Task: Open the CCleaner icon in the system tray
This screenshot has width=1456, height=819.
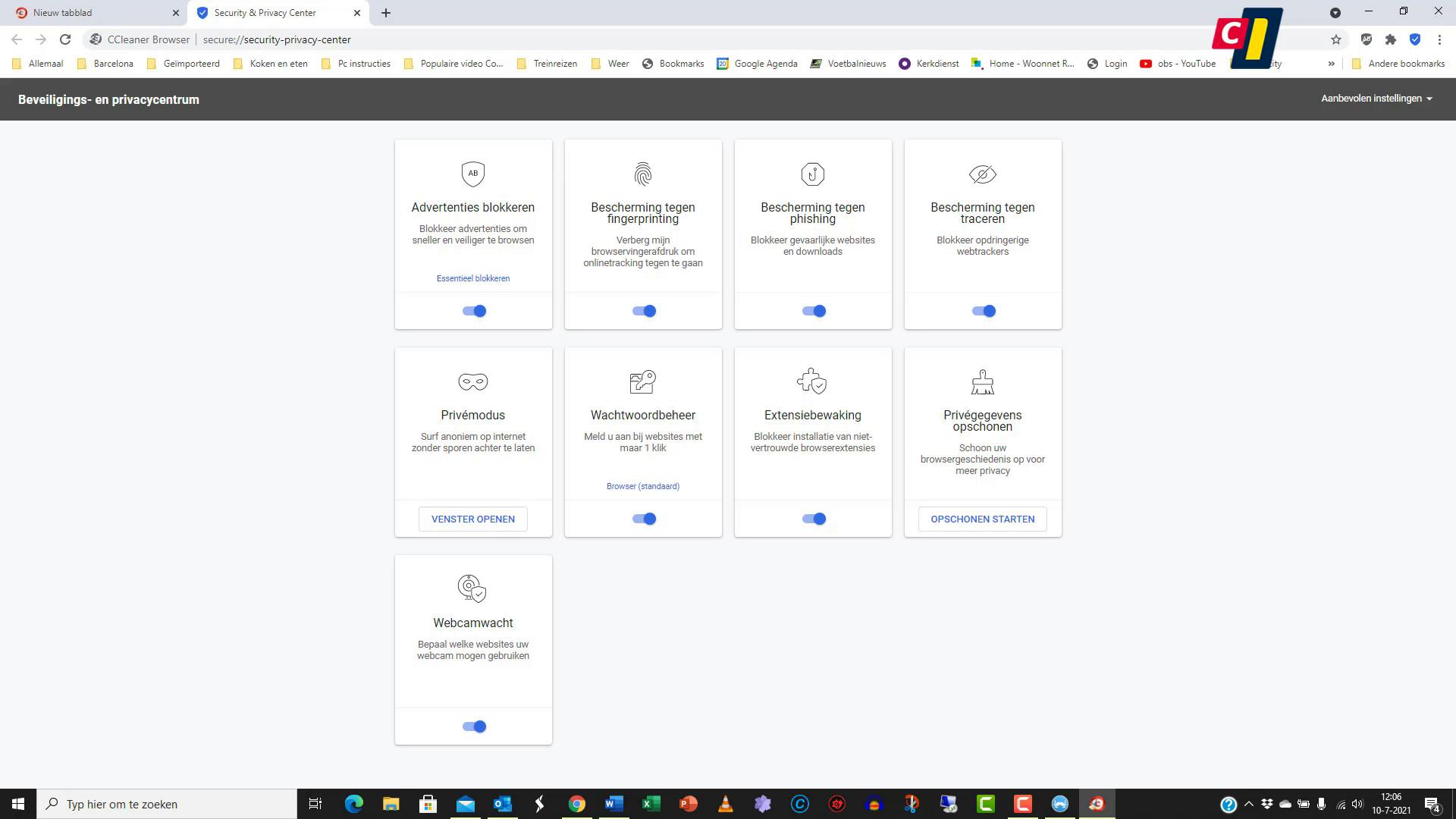Action: [x=802, y=803]
